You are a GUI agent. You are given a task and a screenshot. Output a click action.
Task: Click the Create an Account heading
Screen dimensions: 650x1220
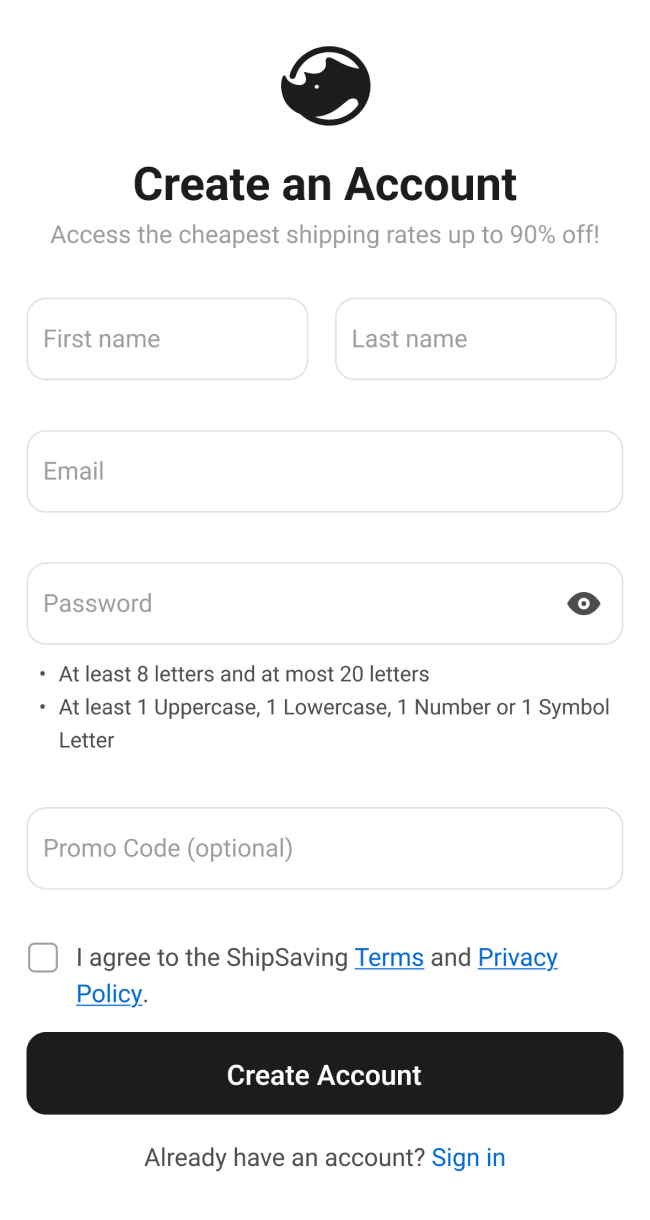coord(325,184)
